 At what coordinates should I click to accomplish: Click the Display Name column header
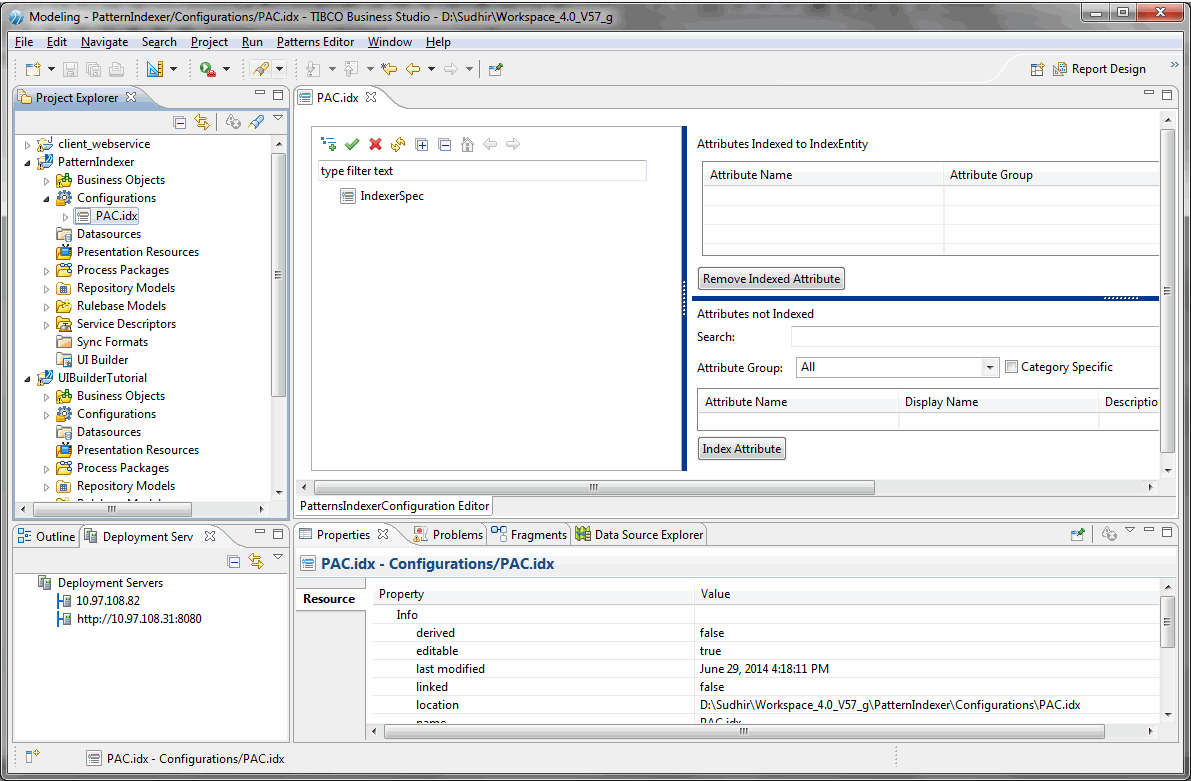coord(998,402)
